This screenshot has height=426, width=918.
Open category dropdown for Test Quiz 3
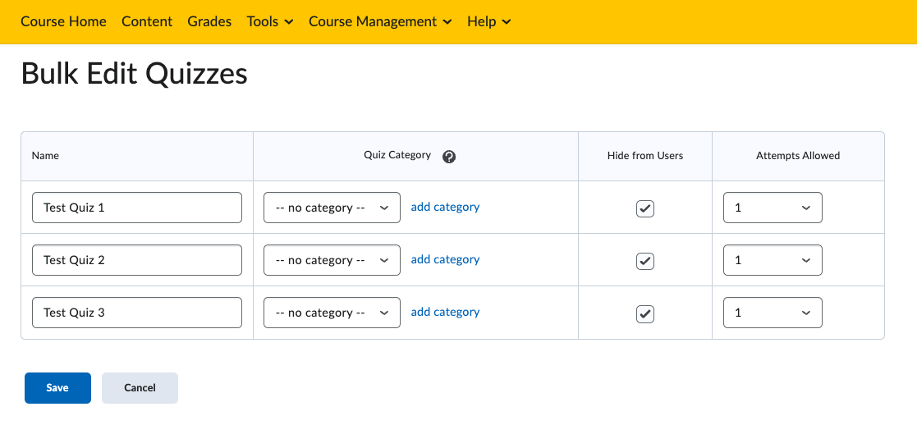tap(332, 312)
